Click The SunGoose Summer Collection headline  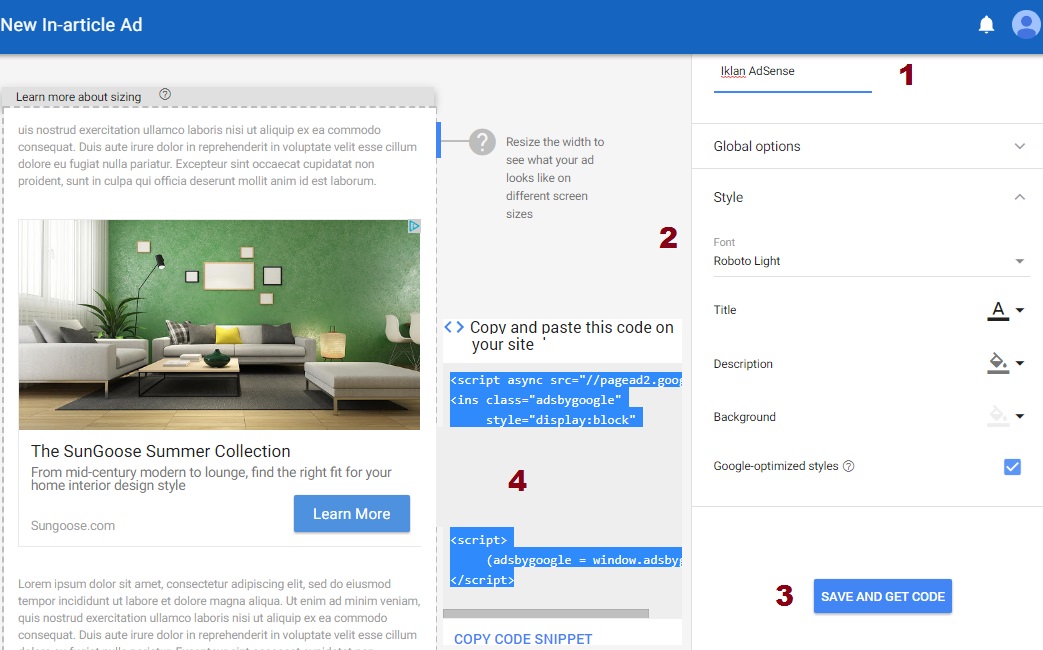pyautogui.click(x=160, y=451)
